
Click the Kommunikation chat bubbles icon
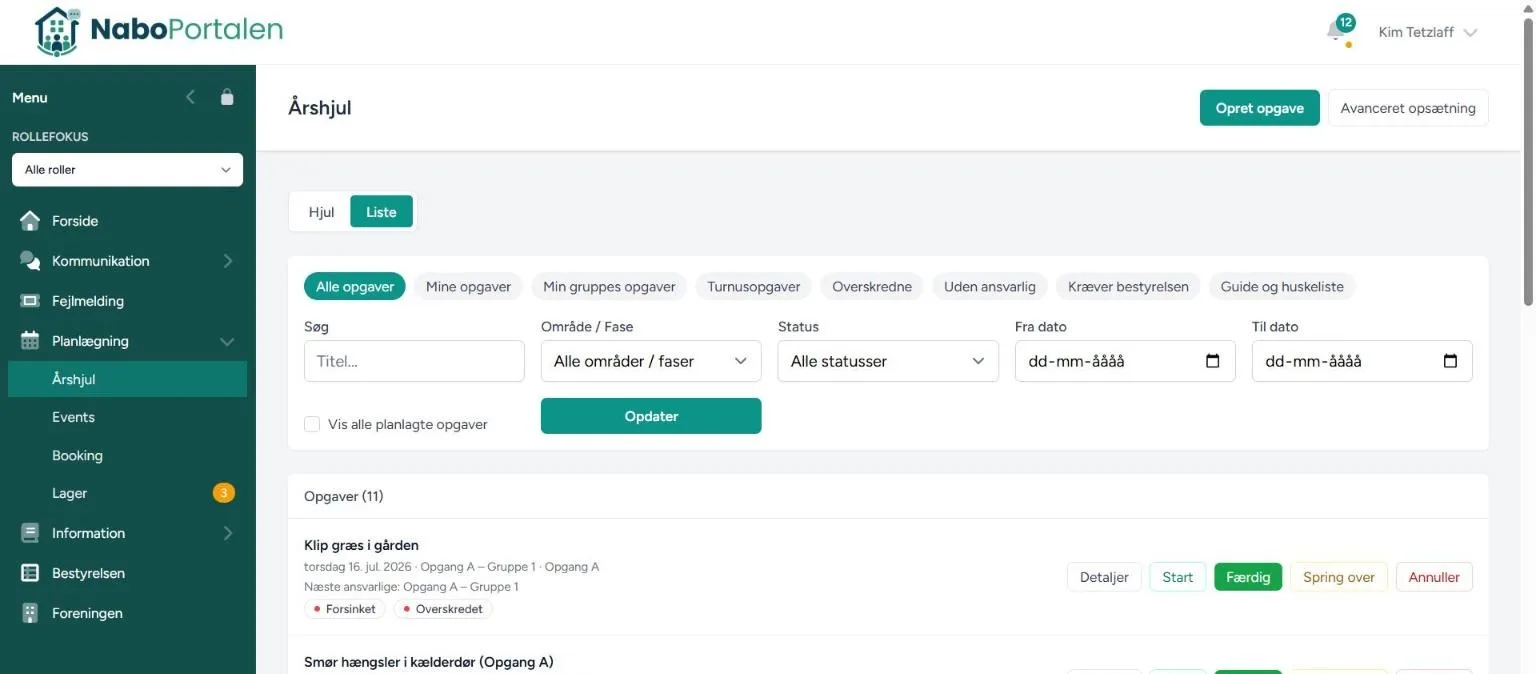30,261
